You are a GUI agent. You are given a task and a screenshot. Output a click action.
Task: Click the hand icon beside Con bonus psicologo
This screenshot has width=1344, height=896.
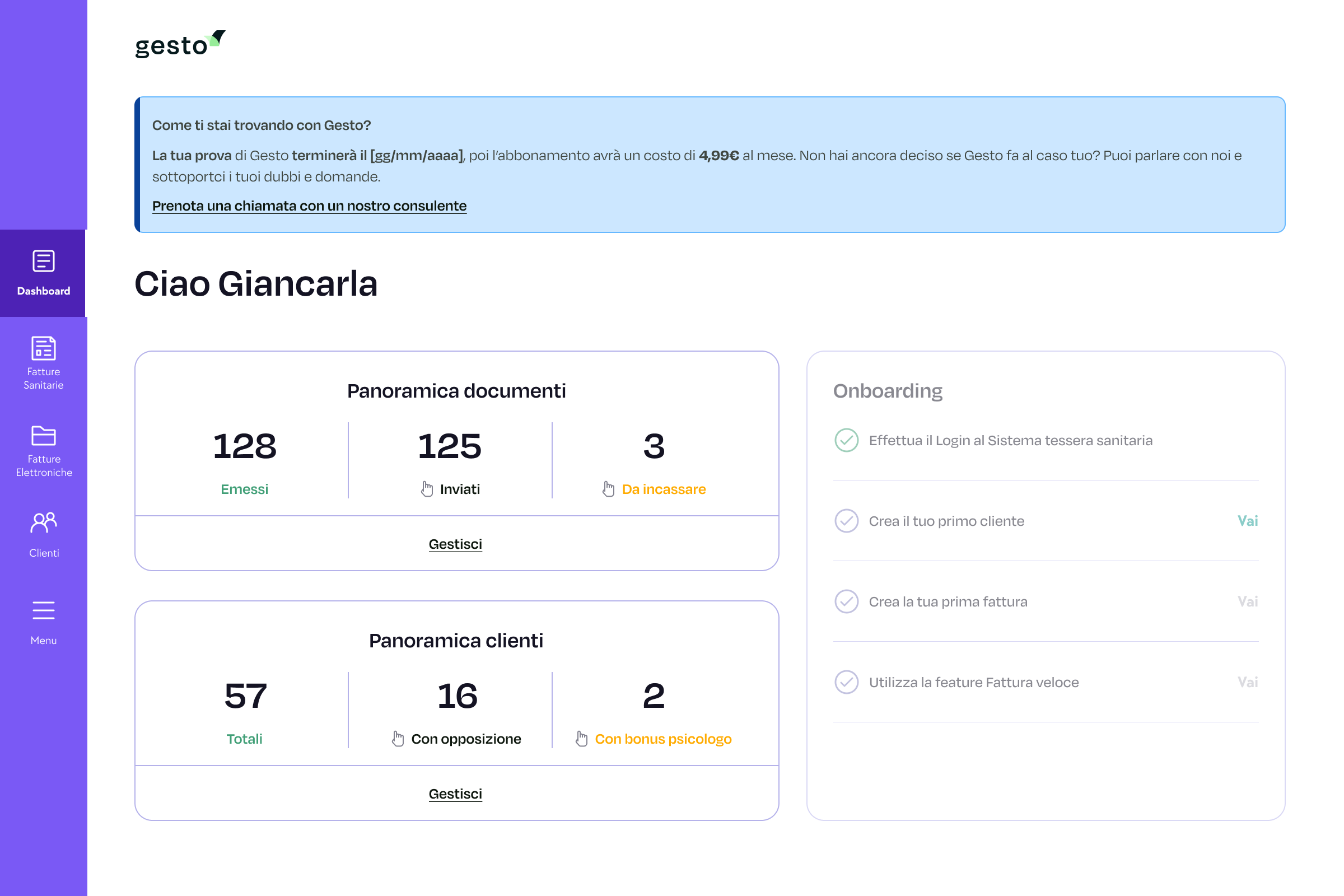pos(582,739)
